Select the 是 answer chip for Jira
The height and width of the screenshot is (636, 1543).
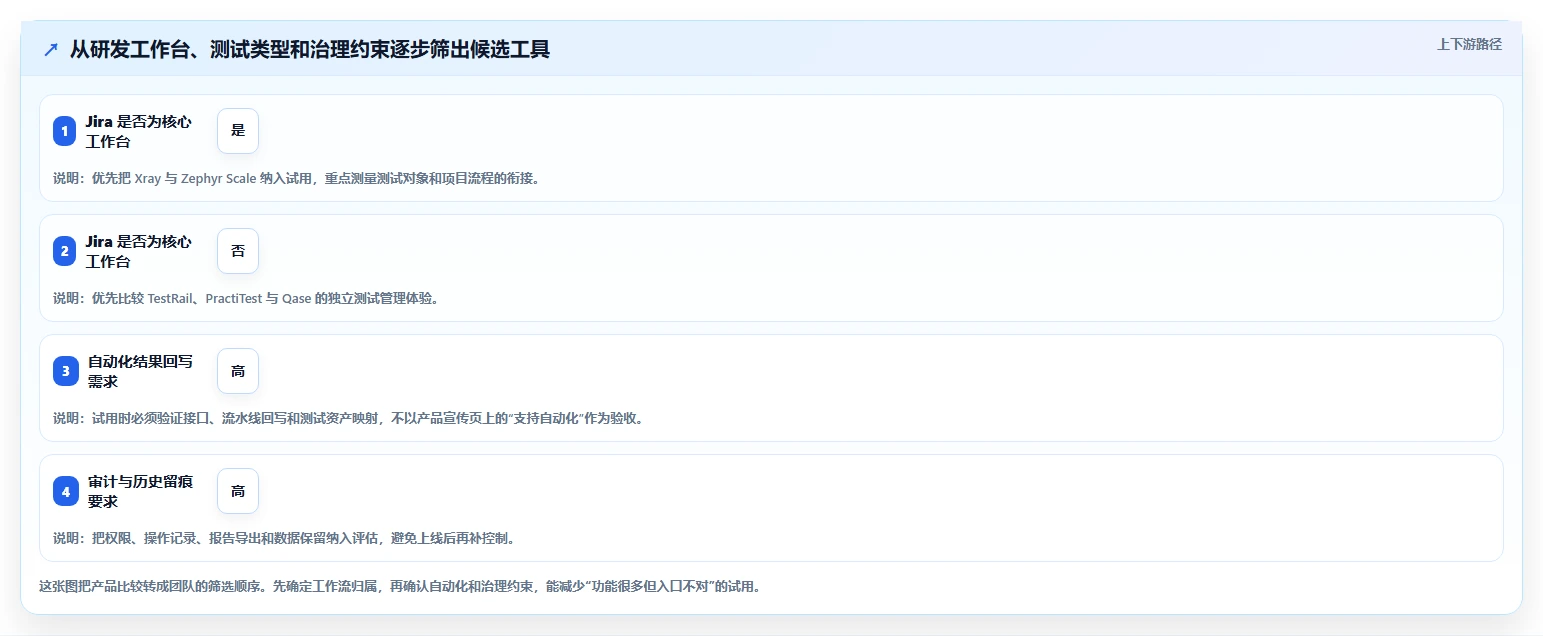[x=238, y=131]
